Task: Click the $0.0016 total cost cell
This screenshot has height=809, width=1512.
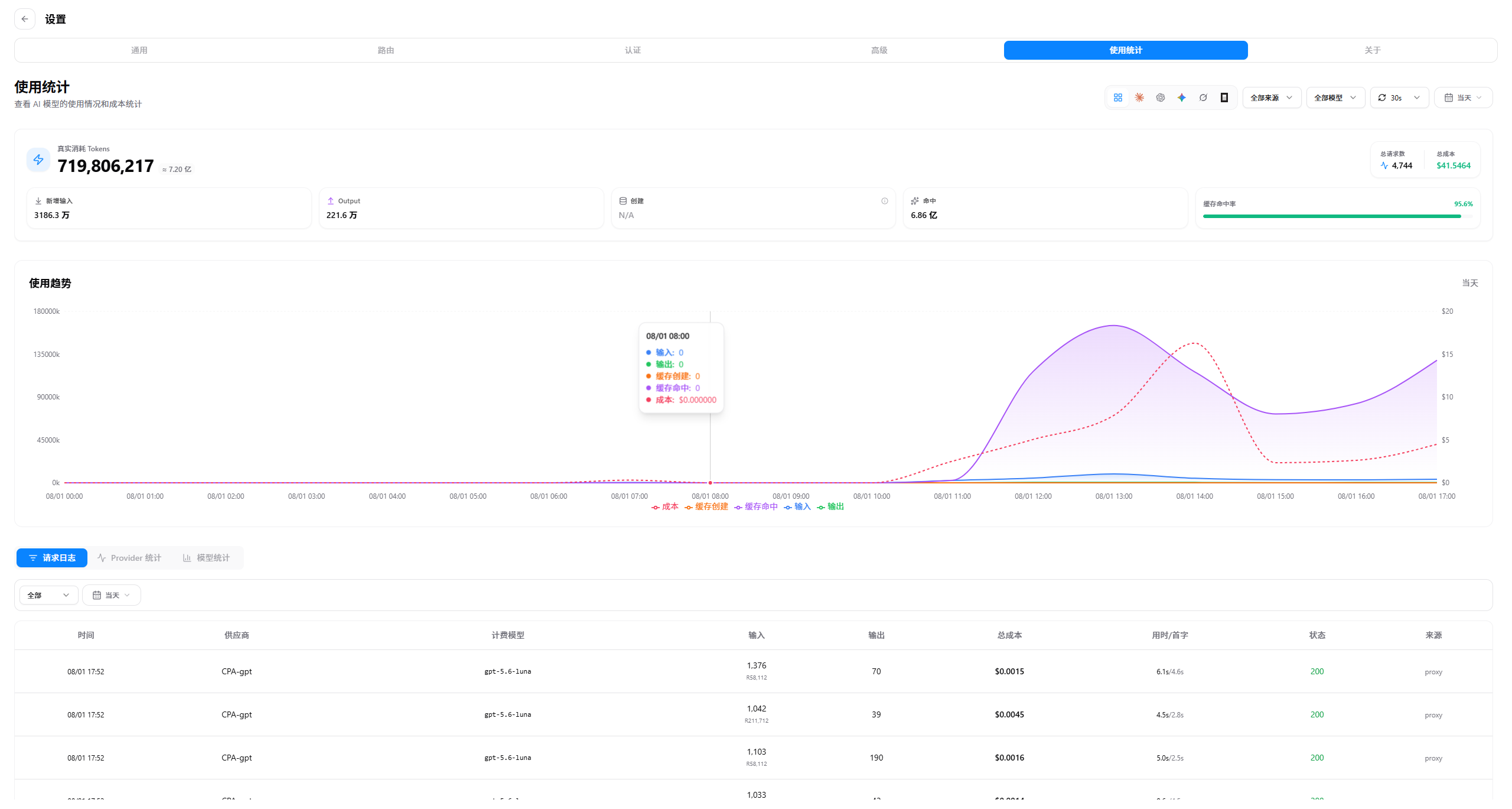Action: [1009, 758]
